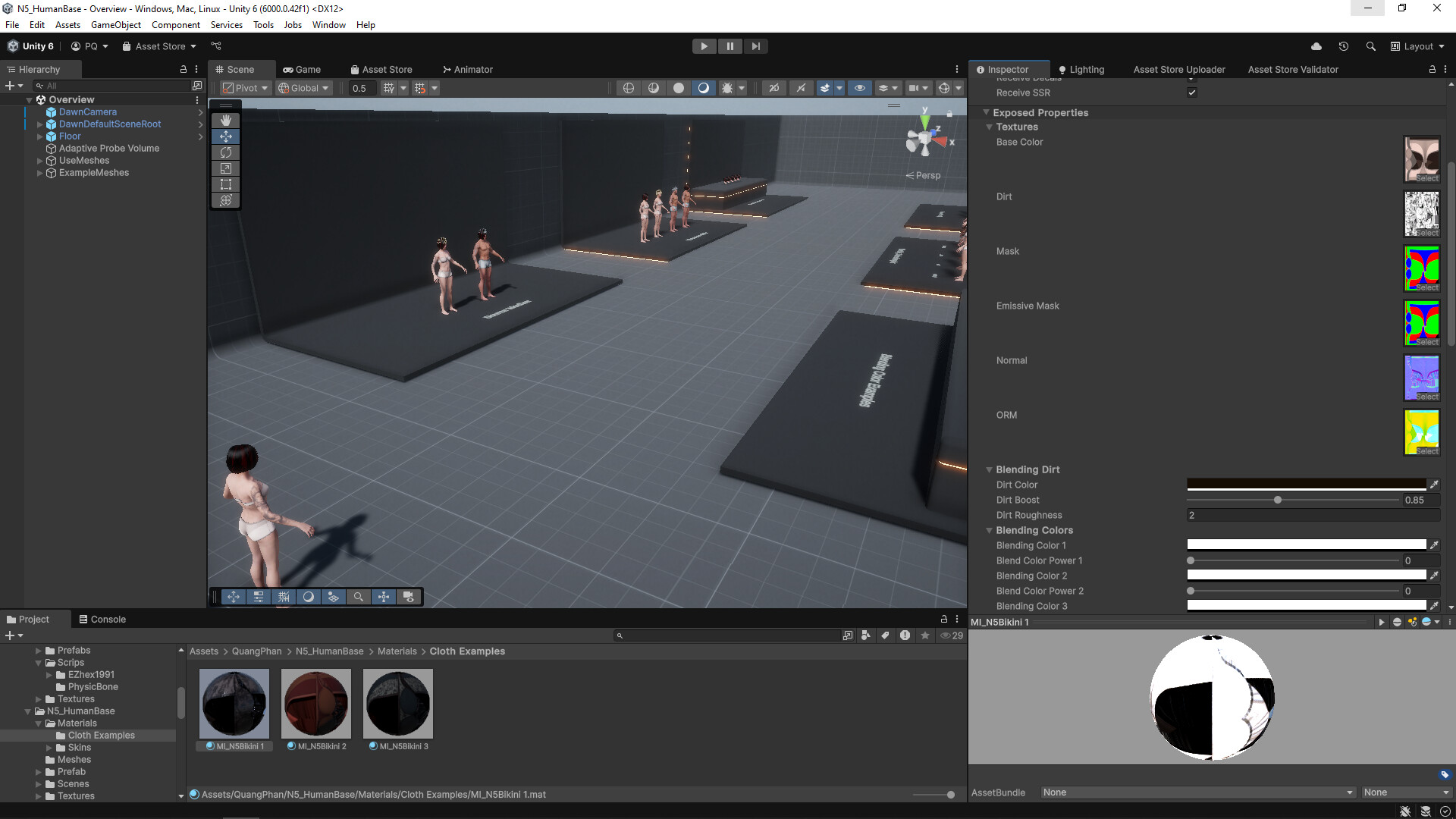1456x819 pixels.
Task: Click the Dirt Color eyedropper icon
Action: 1434,485
